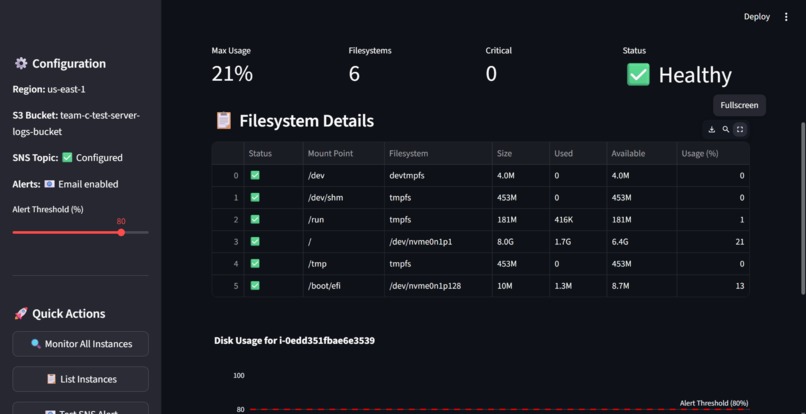Select the 10M size cell
Screen dimensions: 806x414
coord(520,285)
